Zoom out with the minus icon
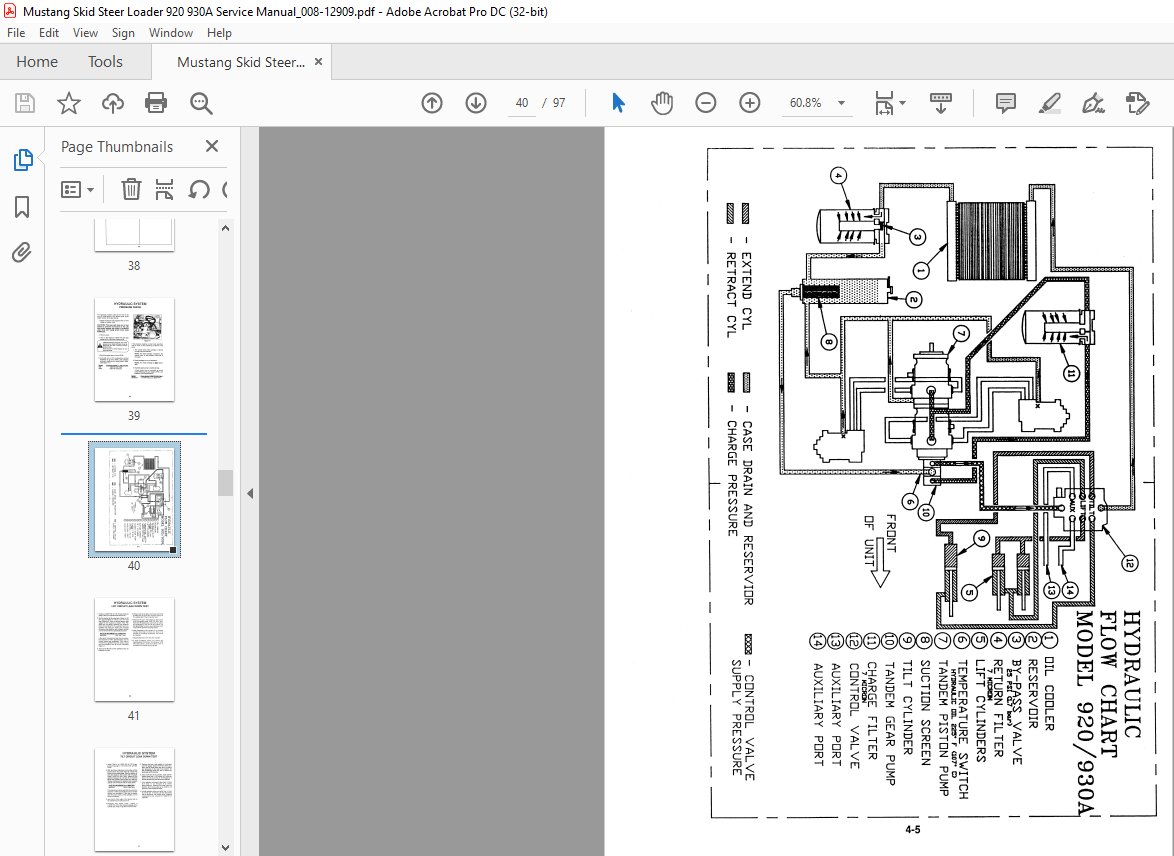The height and width of the screenshot is (856, 1174). click(x=705, y=103)
